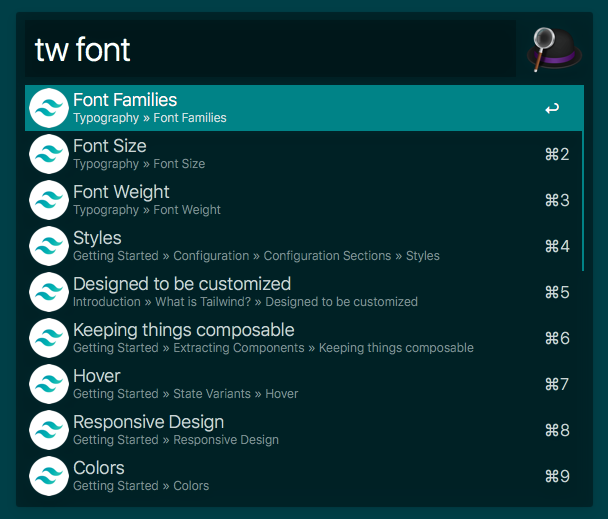
Task: Click the ⌘6 shortcut label
Action: [x=557, y=338]
